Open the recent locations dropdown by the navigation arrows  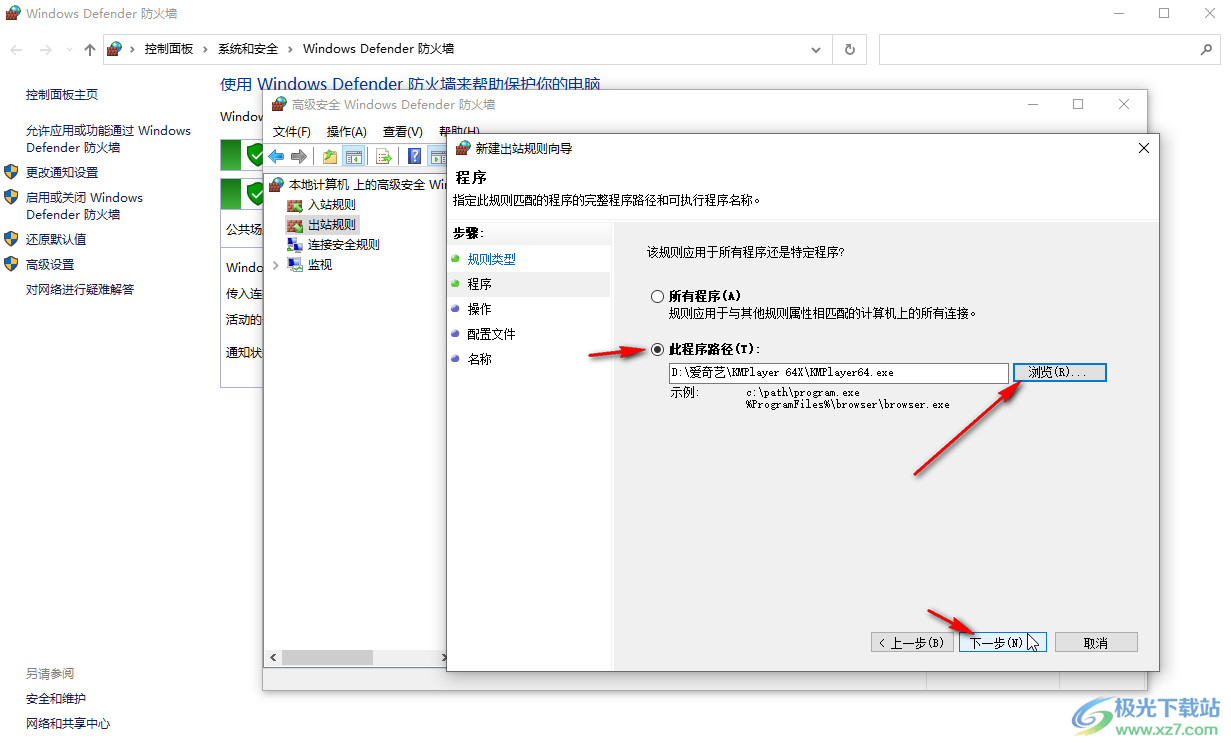click(x=69, y=49)
